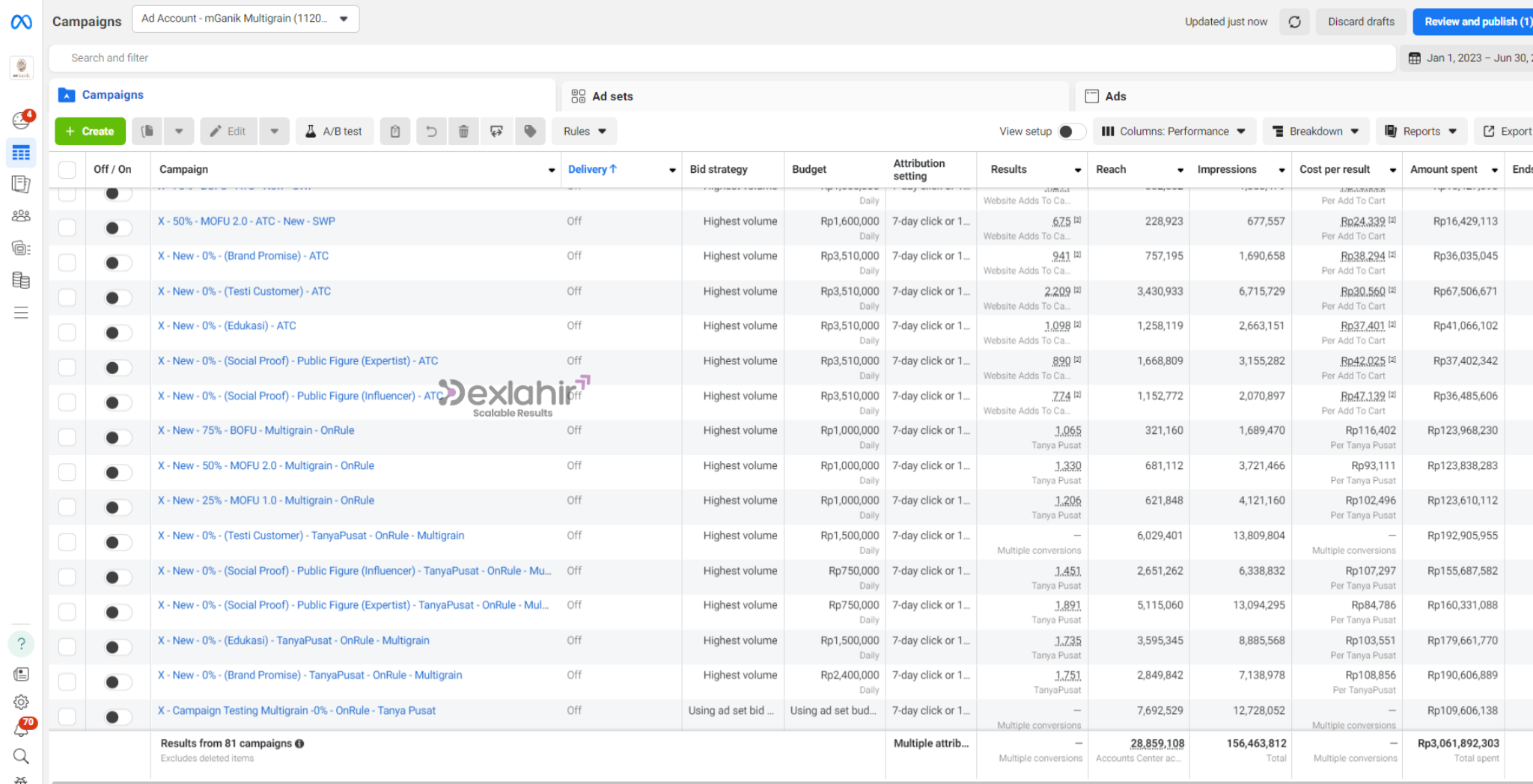
Task: Open the help question mark icon
Action: pos(21,643)
